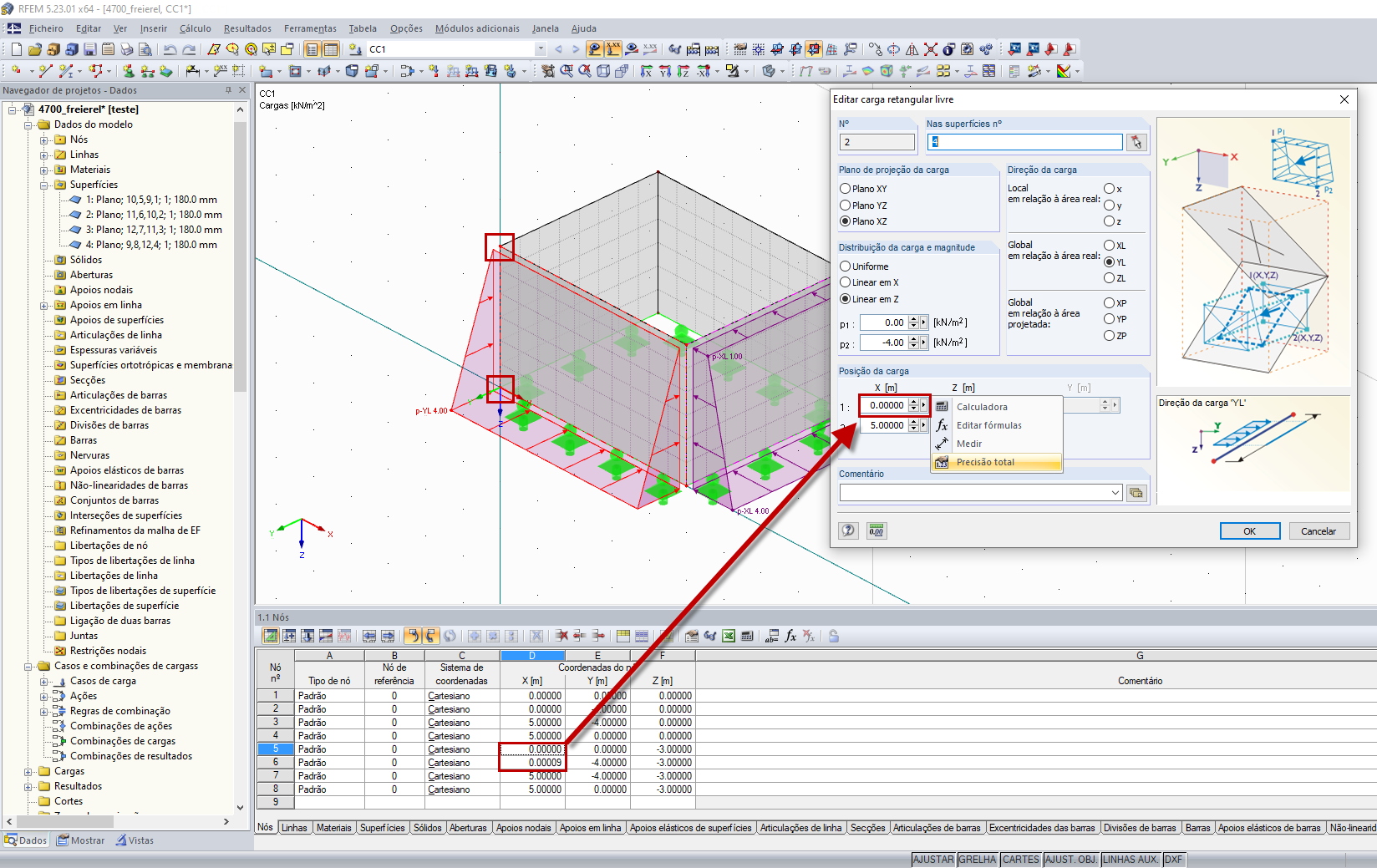Select the projected XP load direction
The height and width of the screenshot is (868, 1377).
point(1110,303)
